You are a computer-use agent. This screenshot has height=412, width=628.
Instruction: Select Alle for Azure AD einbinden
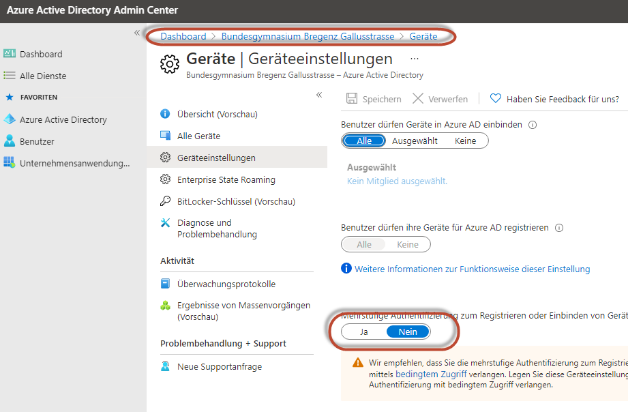tap(364, 141)
